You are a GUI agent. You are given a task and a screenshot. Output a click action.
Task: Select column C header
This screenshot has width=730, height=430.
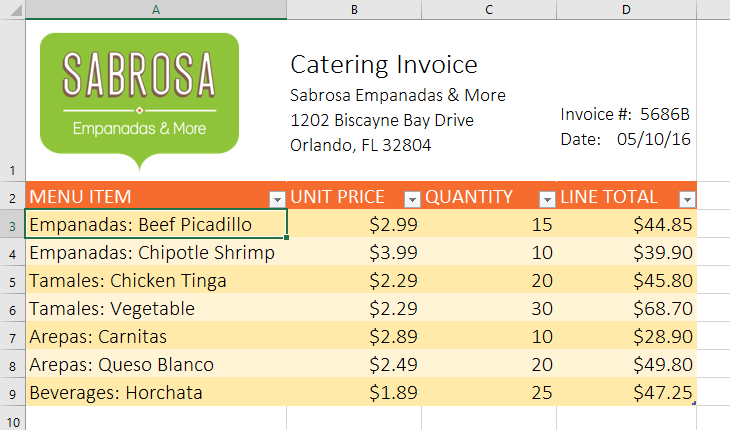point(488,10)
